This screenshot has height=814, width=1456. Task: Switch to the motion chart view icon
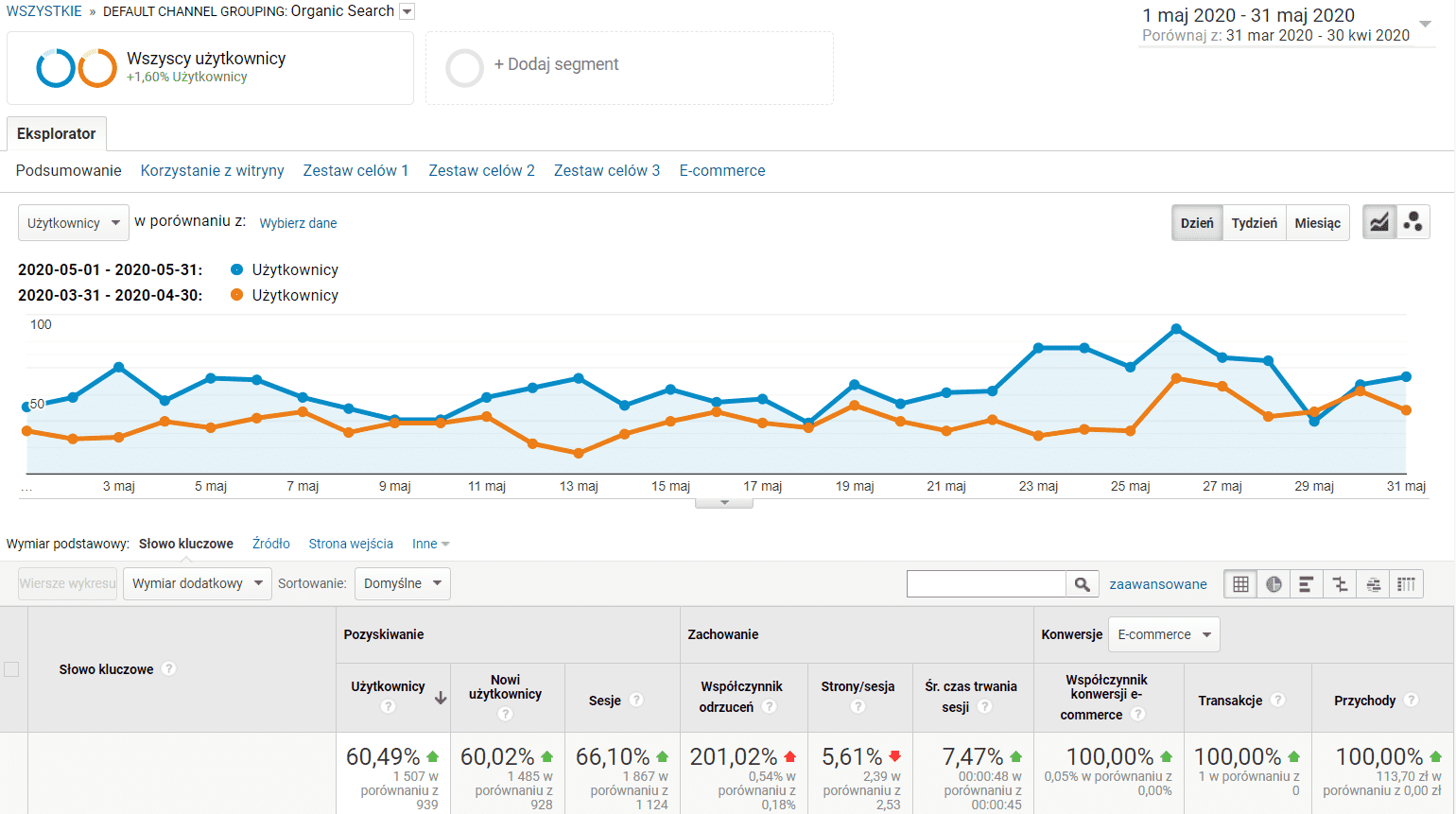1413,222
